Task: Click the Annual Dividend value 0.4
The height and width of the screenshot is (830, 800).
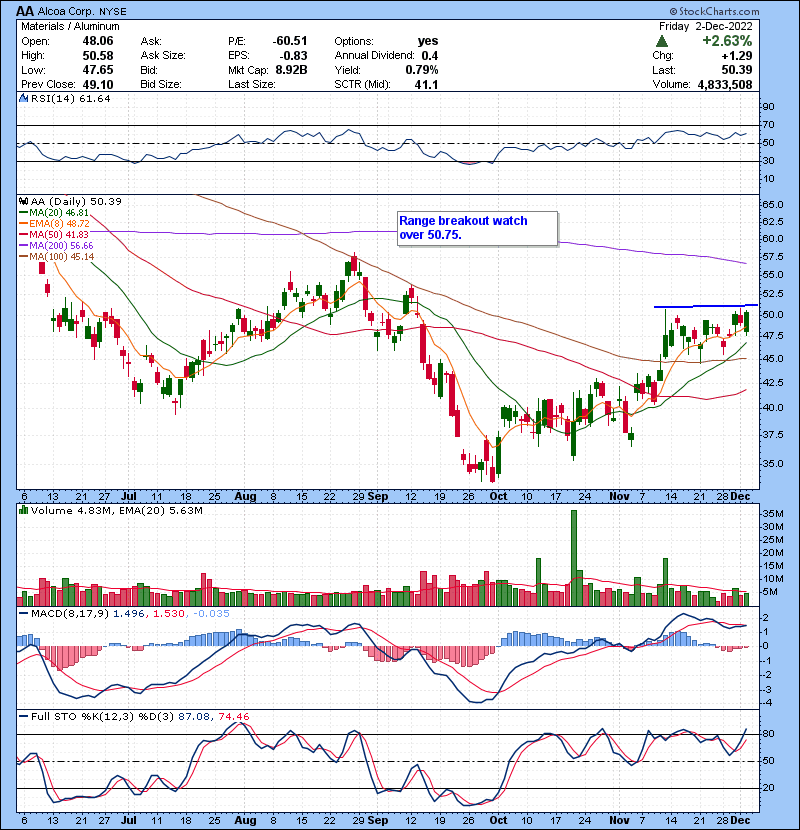Action: pyautogui.click(x=430, y=55)
